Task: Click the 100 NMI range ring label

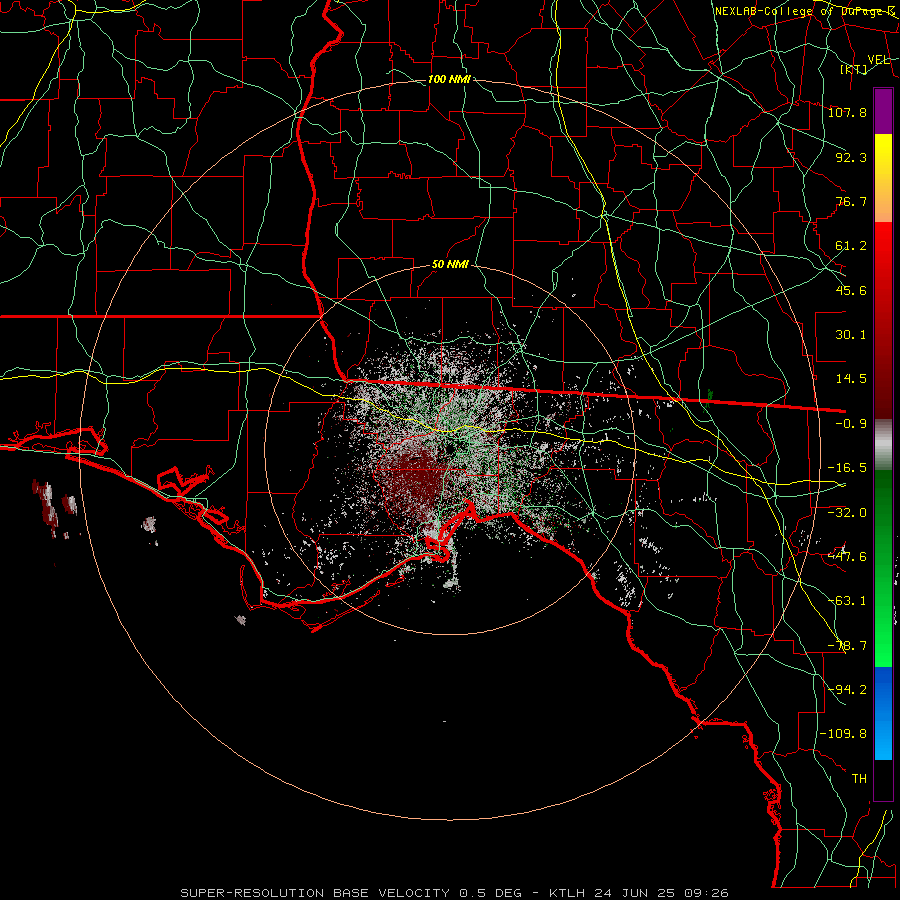Action: (x=449, y=79)
